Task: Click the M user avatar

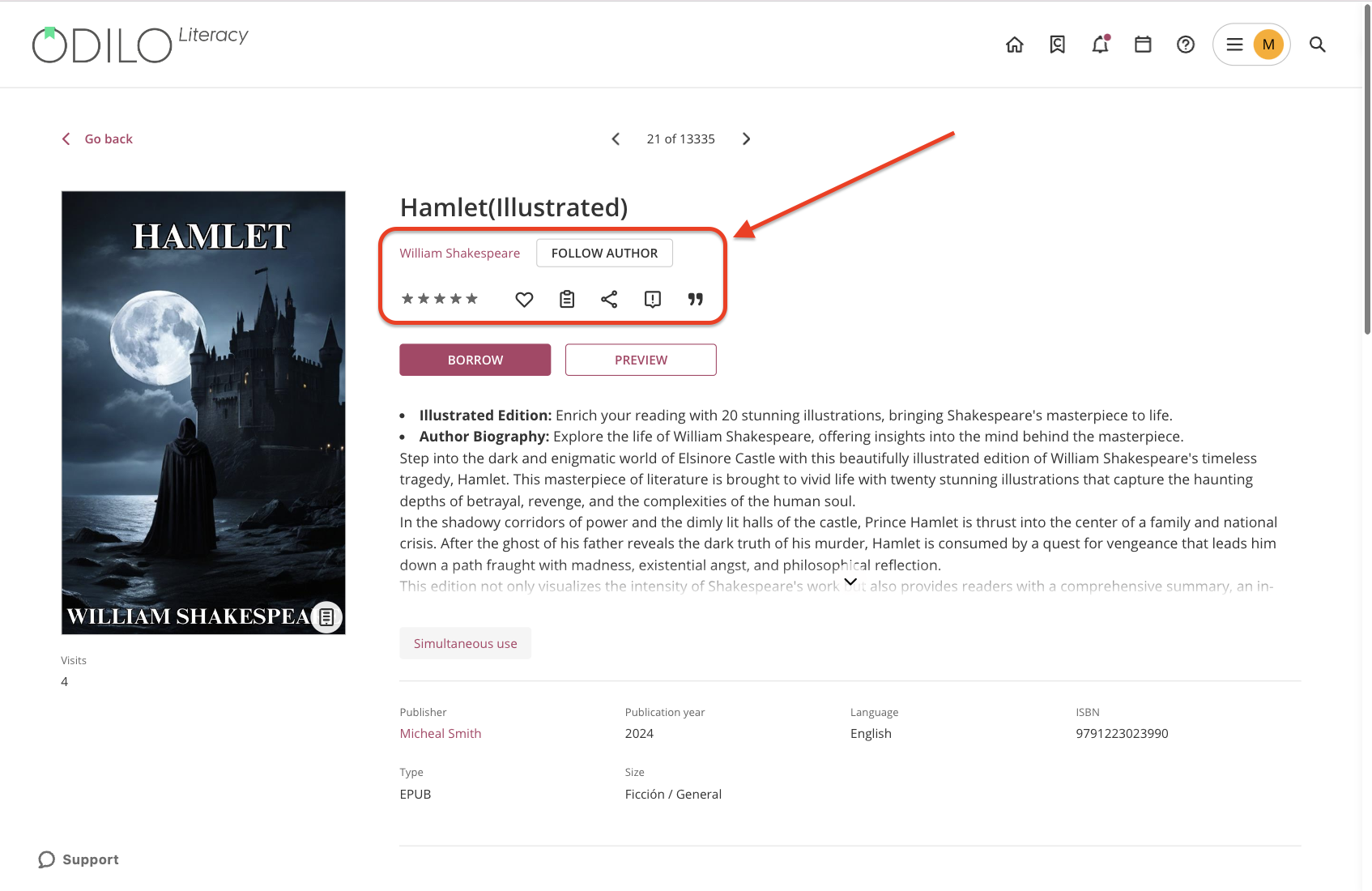Action: (x=1268, y=45)
